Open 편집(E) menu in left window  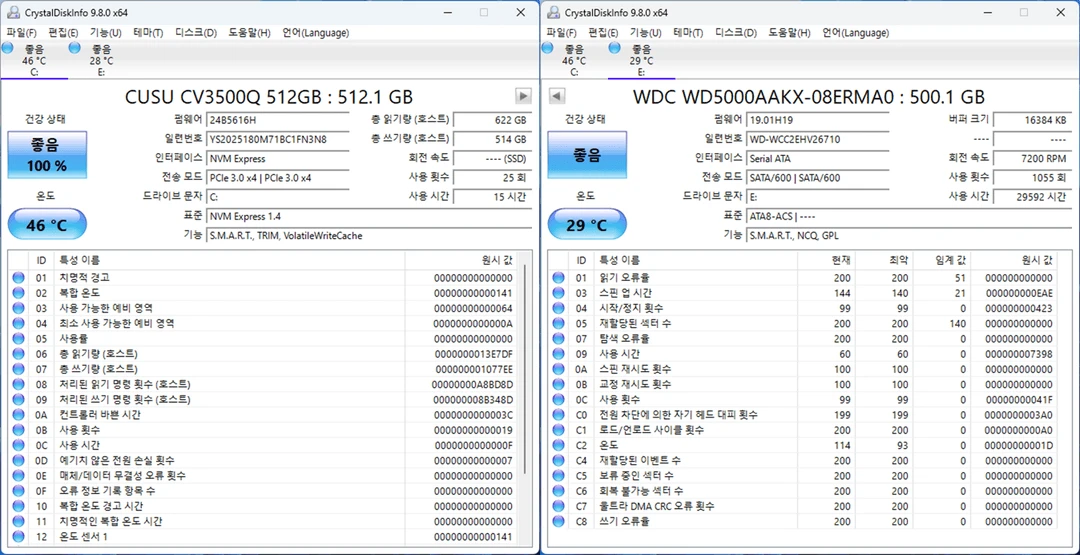(x=63, y=32)
